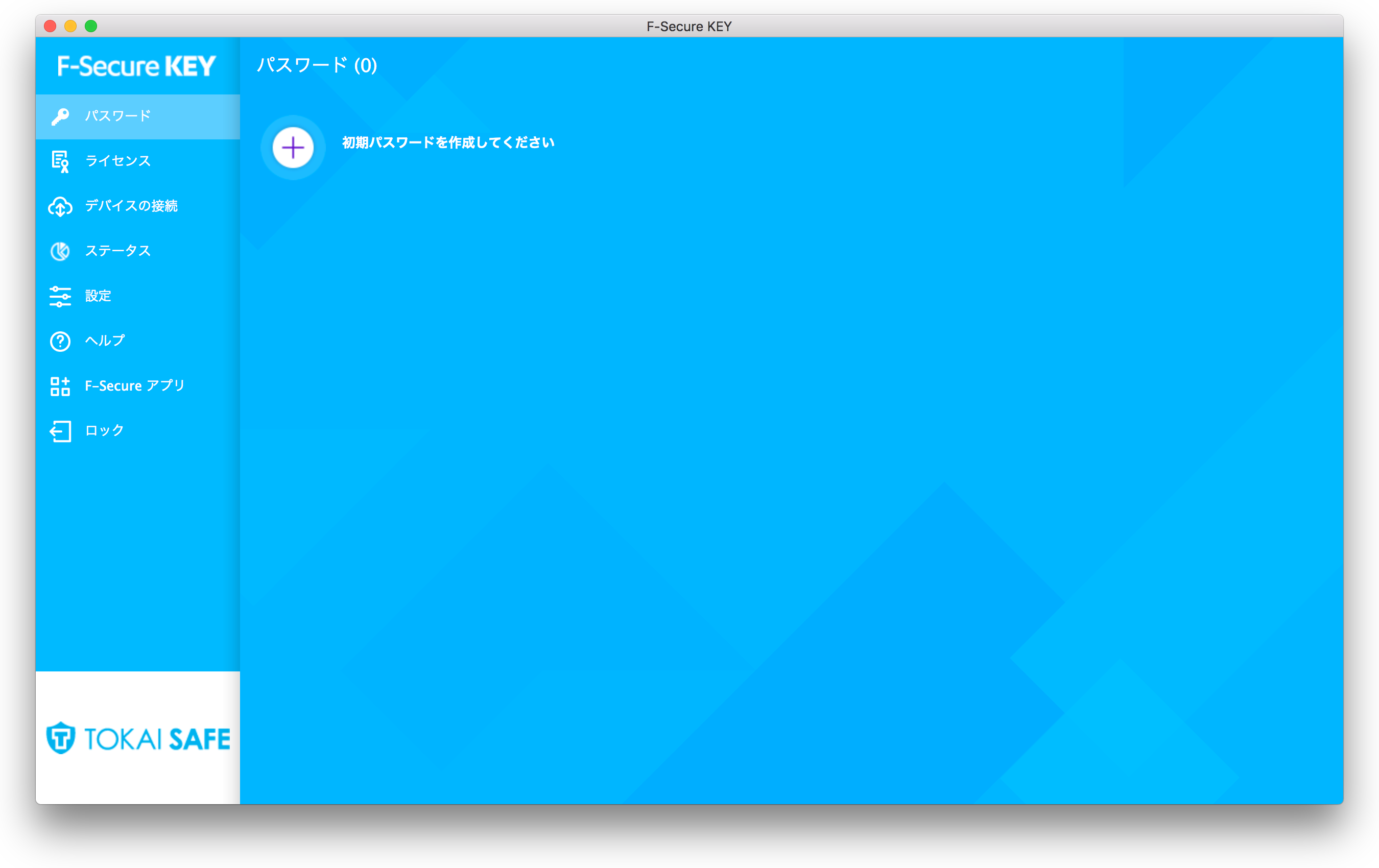Open the ヘルプ sidebar entry

coord(105,341)
